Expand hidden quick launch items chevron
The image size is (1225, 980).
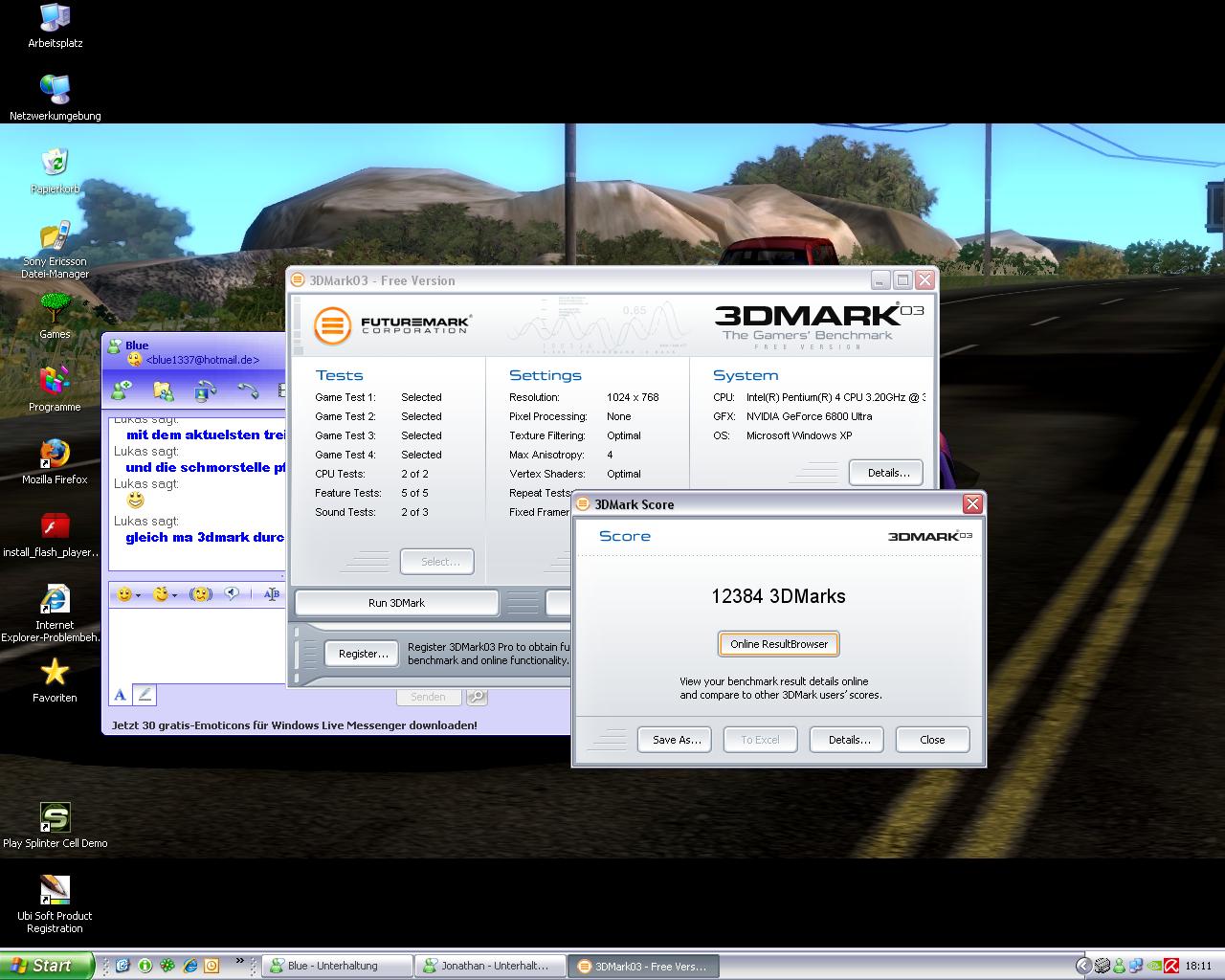[x=239, y=962]
